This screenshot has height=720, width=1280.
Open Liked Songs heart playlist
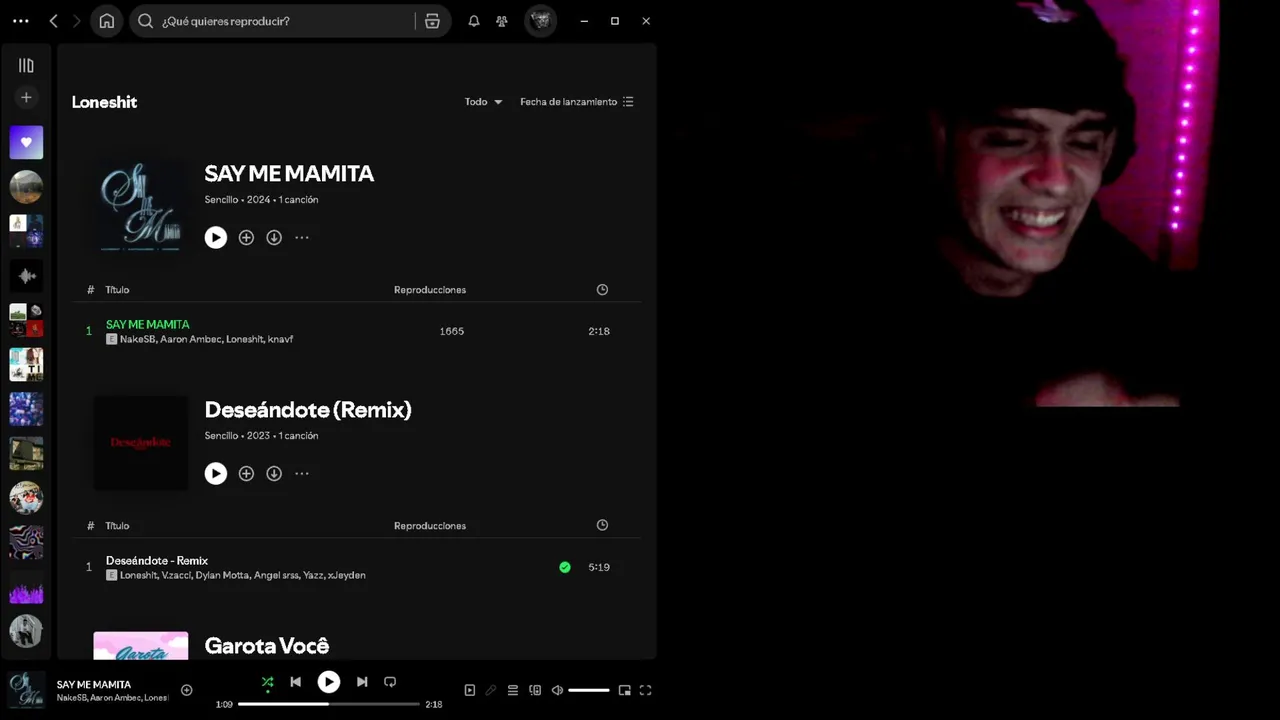26,142
